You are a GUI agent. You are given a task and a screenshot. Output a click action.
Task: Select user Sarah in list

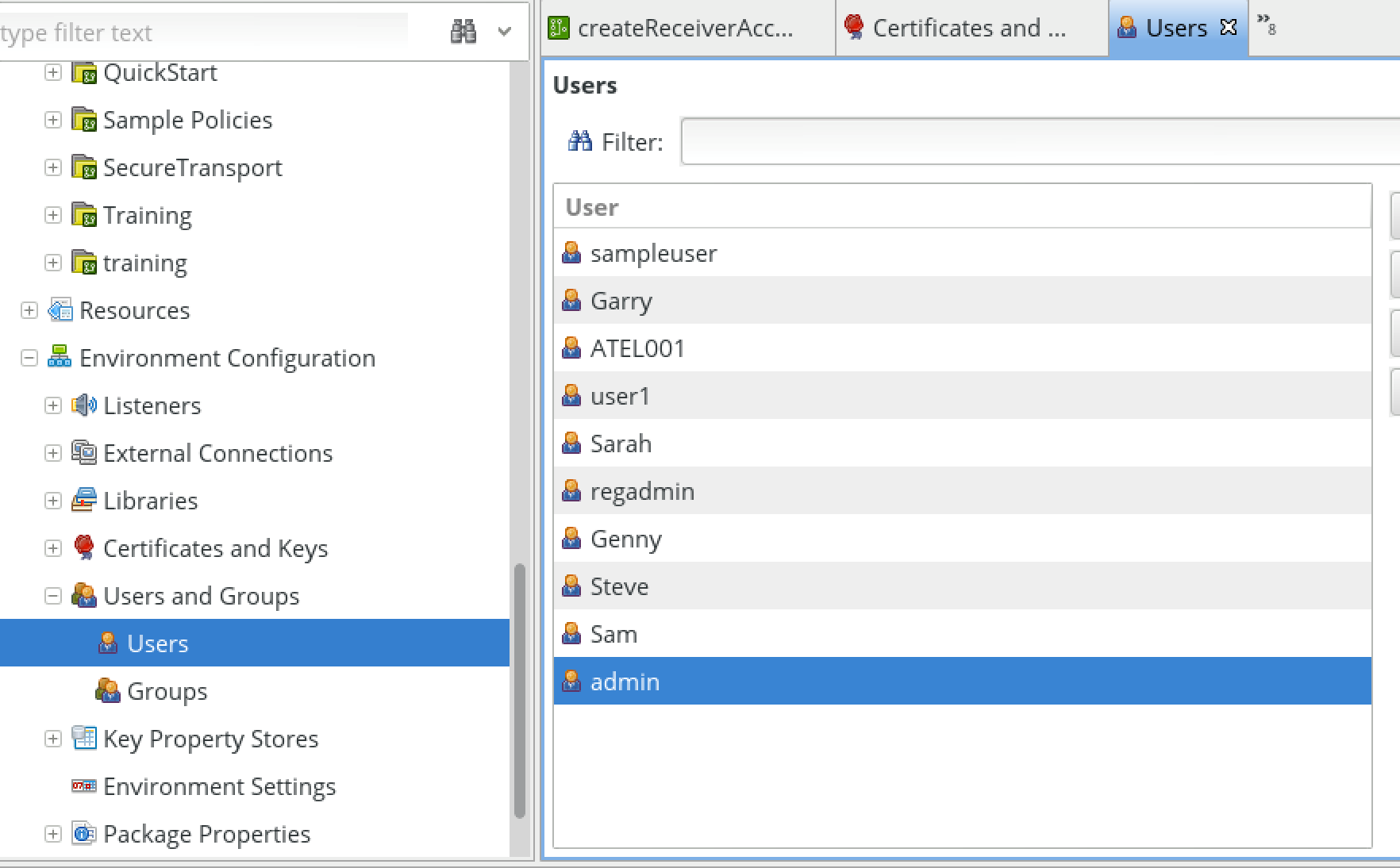962,443
